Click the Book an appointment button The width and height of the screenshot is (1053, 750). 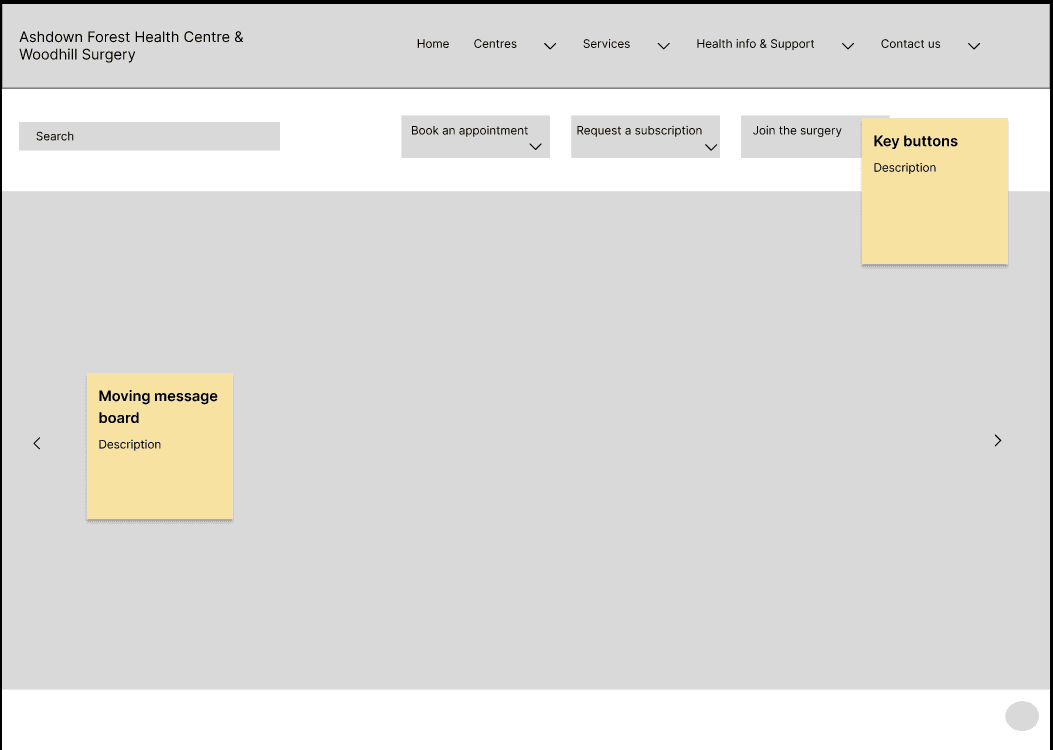(x=475, y=136)
